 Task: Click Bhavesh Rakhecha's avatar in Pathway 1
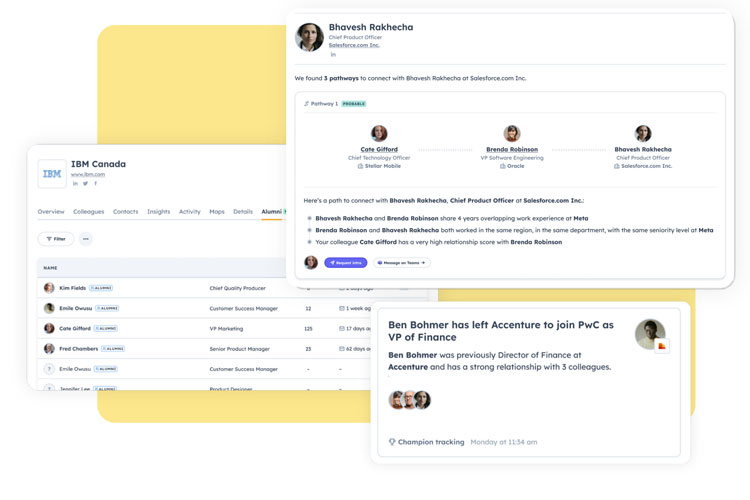pos(643,133)
